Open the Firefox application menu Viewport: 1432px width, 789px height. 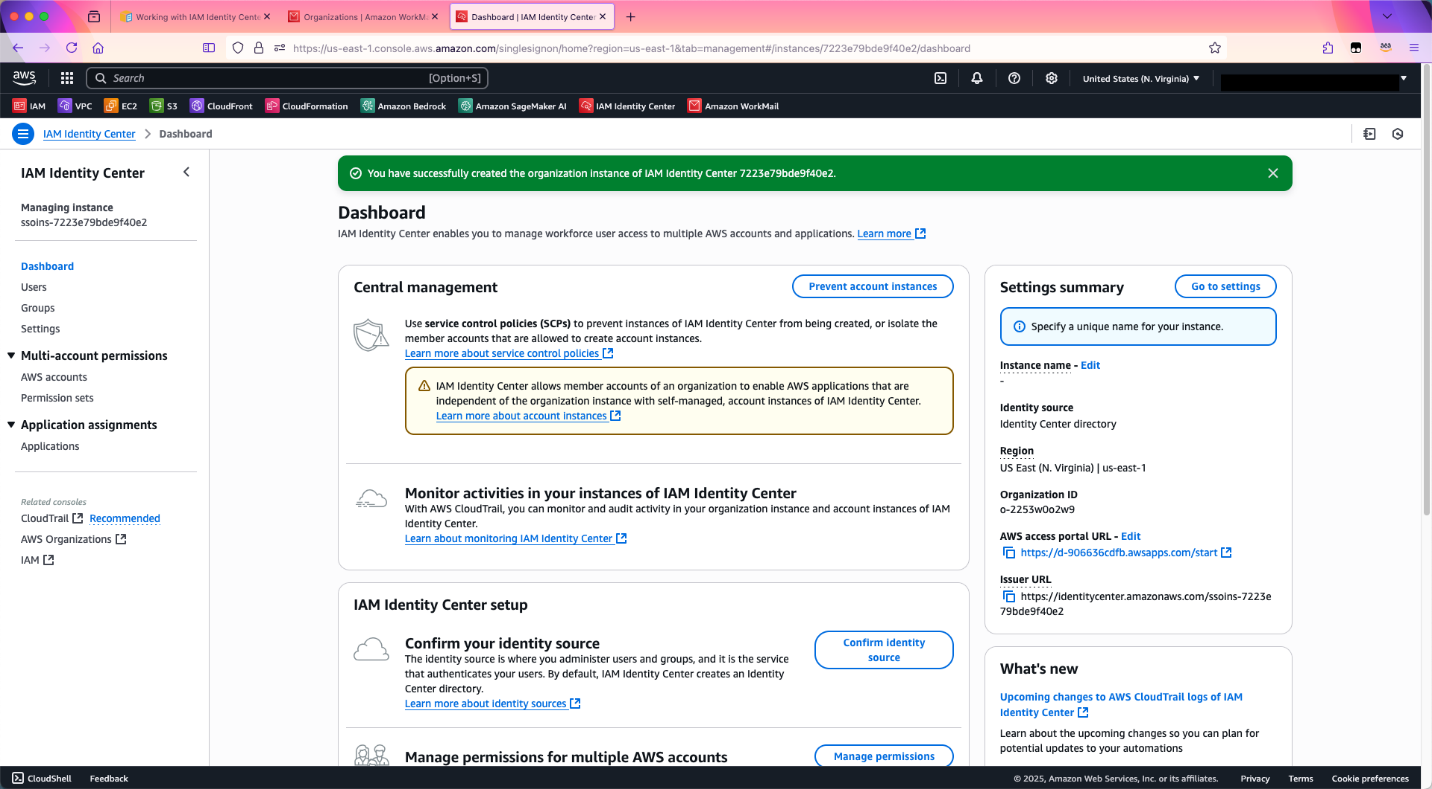pyautogui.click(x=1414, y=47)
